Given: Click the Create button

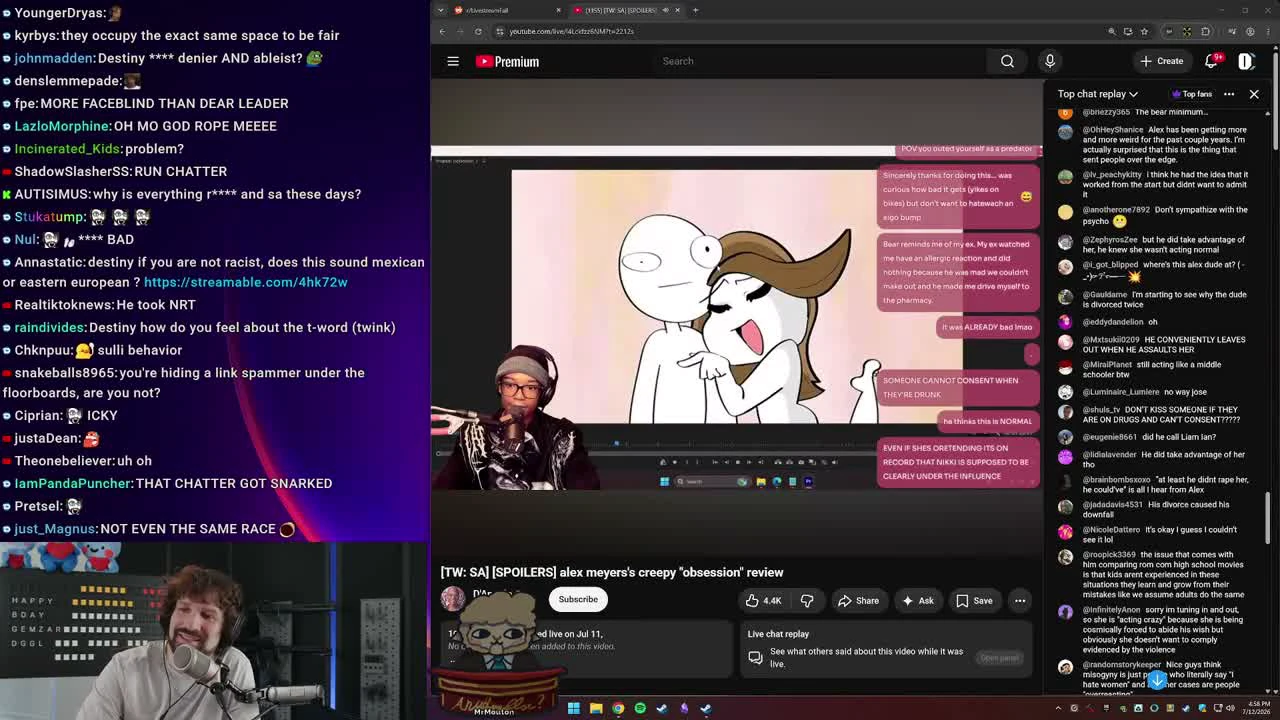Looking at the screenshot, I should click(x=1161, y=61).
